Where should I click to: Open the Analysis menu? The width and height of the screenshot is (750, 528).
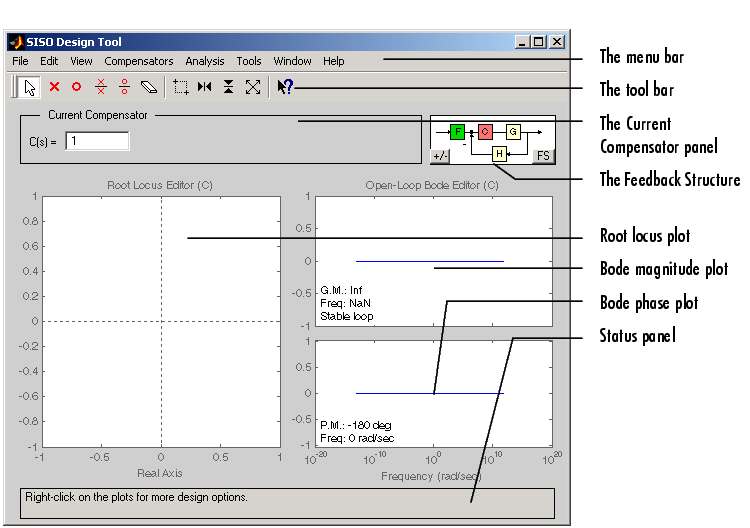pyautogui.click(x=205, y=61)
